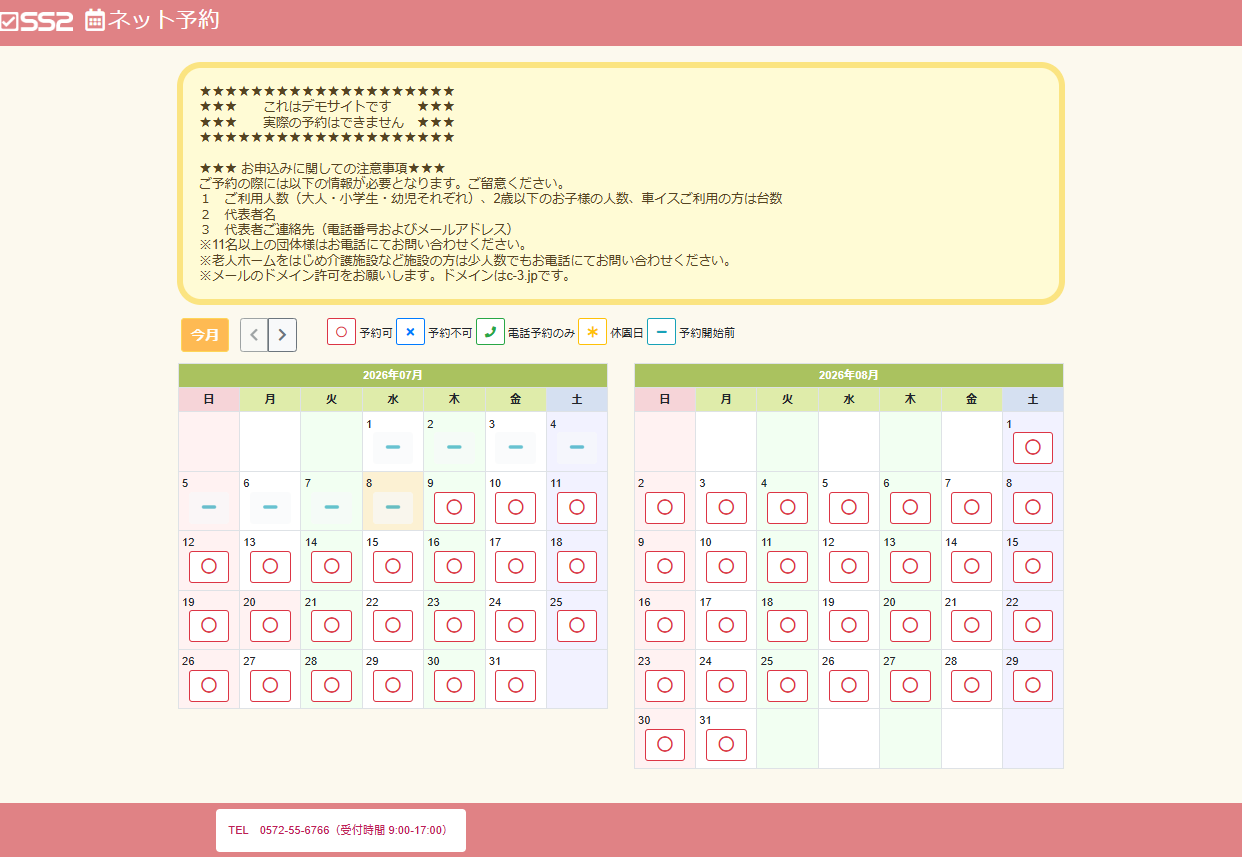The image size is (1242, 857).
Task: Click the August calendar 水 column header
Action: tap(849, 399)
